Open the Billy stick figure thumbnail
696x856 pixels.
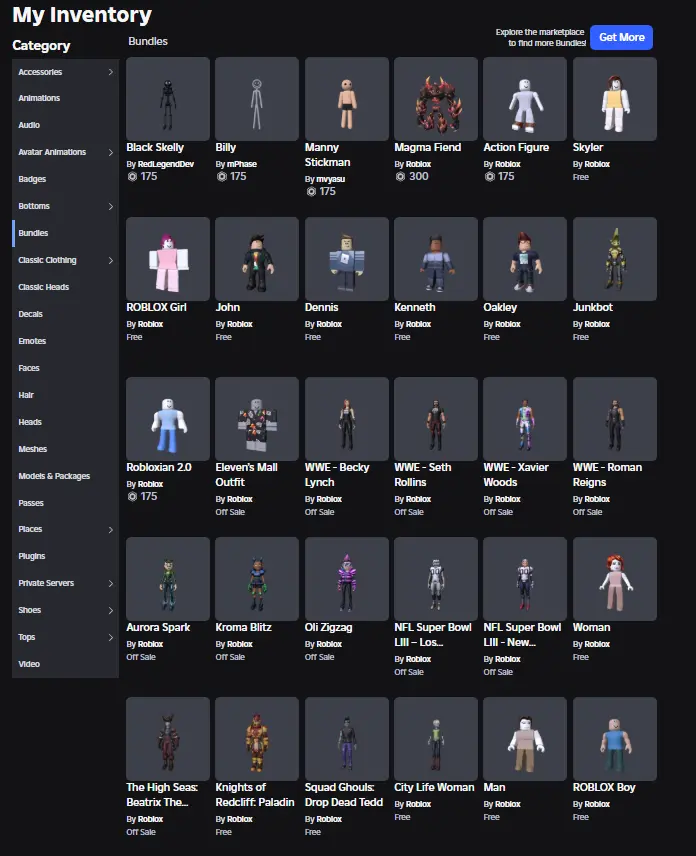click(257, 99)
